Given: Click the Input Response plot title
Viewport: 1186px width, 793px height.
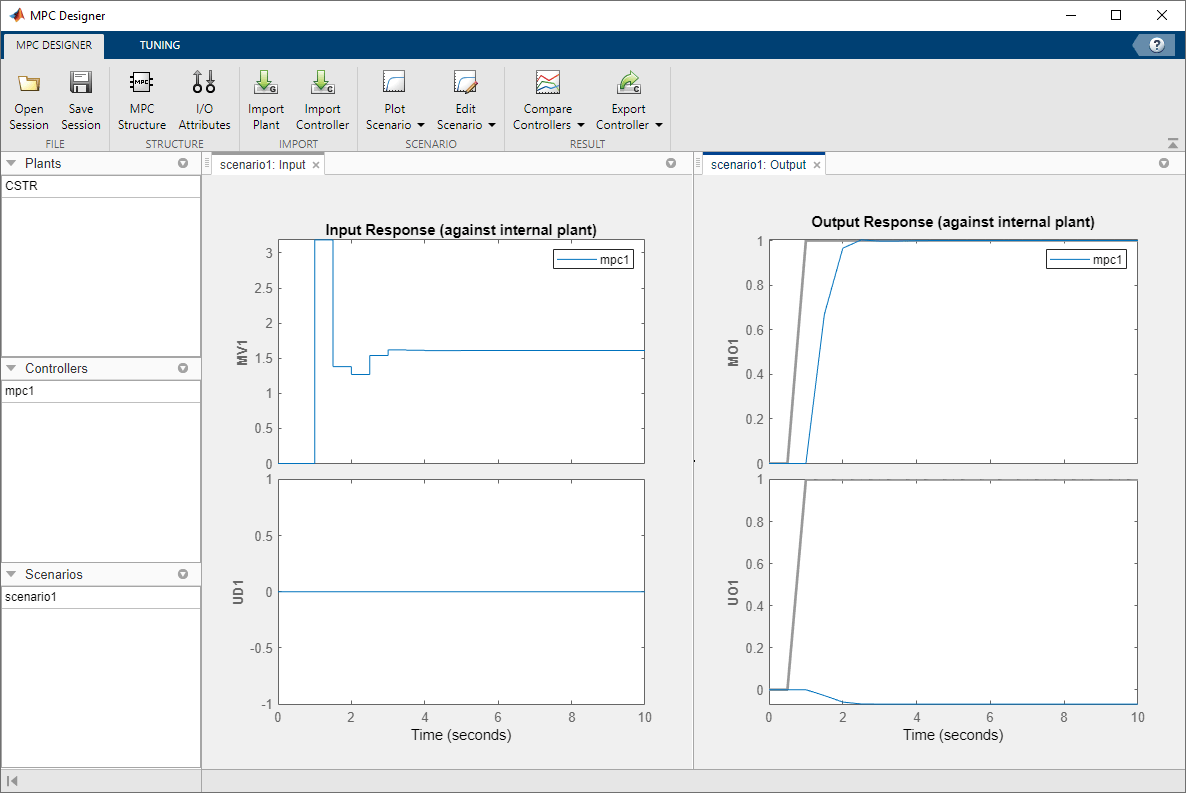Looking at the screenshot, I should click(x=461, y=230).
